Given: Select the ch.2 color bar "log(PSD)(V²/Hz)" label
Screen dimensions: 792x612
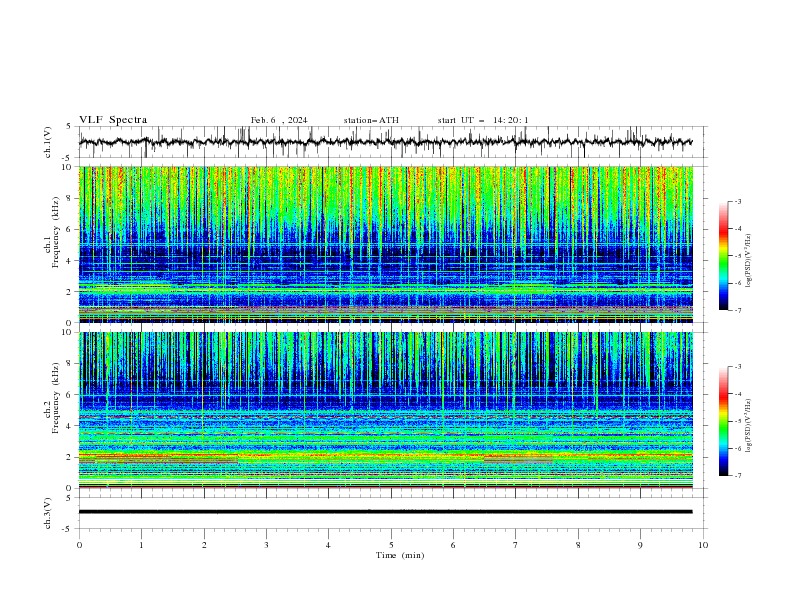Looking at the screenshot, I should 749,426.
